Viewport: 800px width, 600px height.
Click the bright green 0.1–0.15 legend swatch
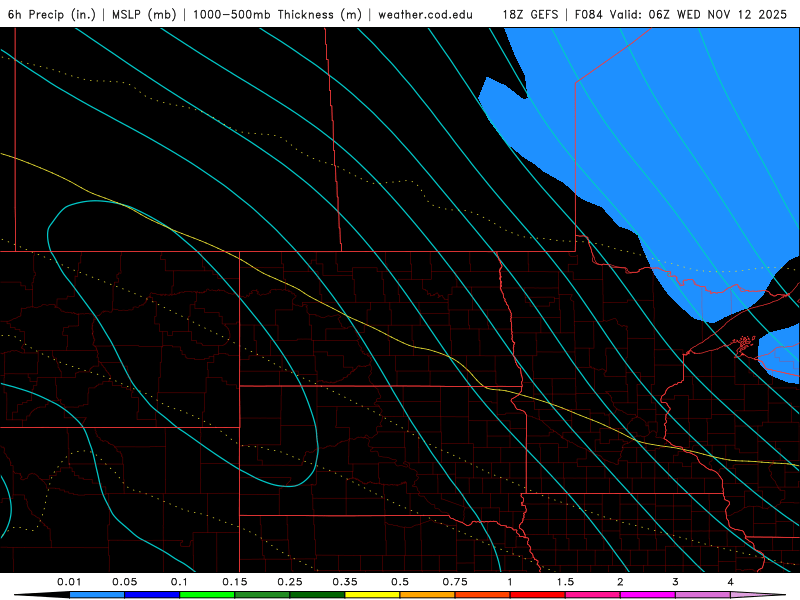click(207, 595)
